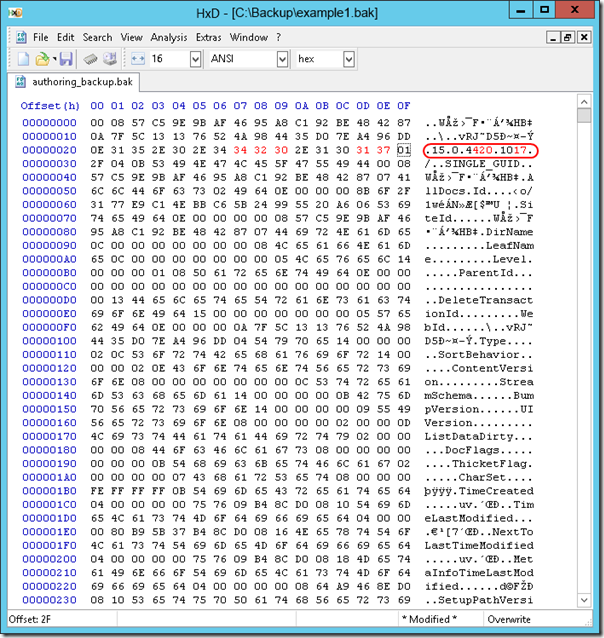The width and height of the screenshot is (604, 638).
Task: Click decoded text ....ThicketFlag.
Action: [x=479, y=463]
